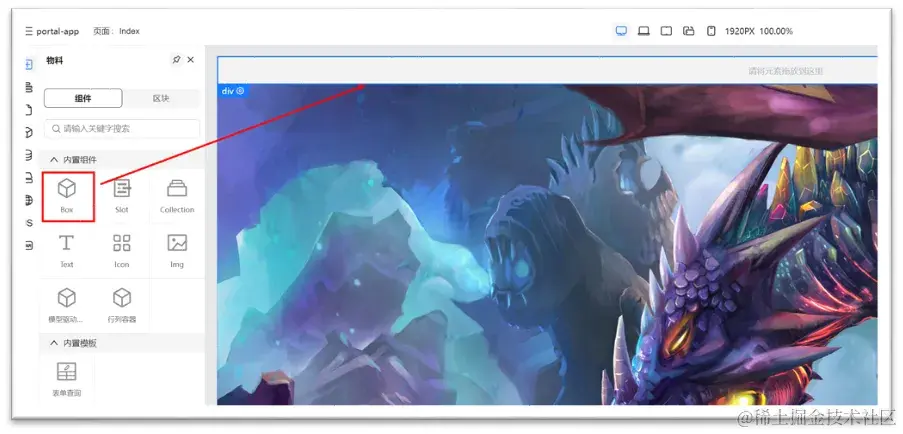The image size is (903, 434).
Task: Pick the Collection component
Action: pos(177,196)
